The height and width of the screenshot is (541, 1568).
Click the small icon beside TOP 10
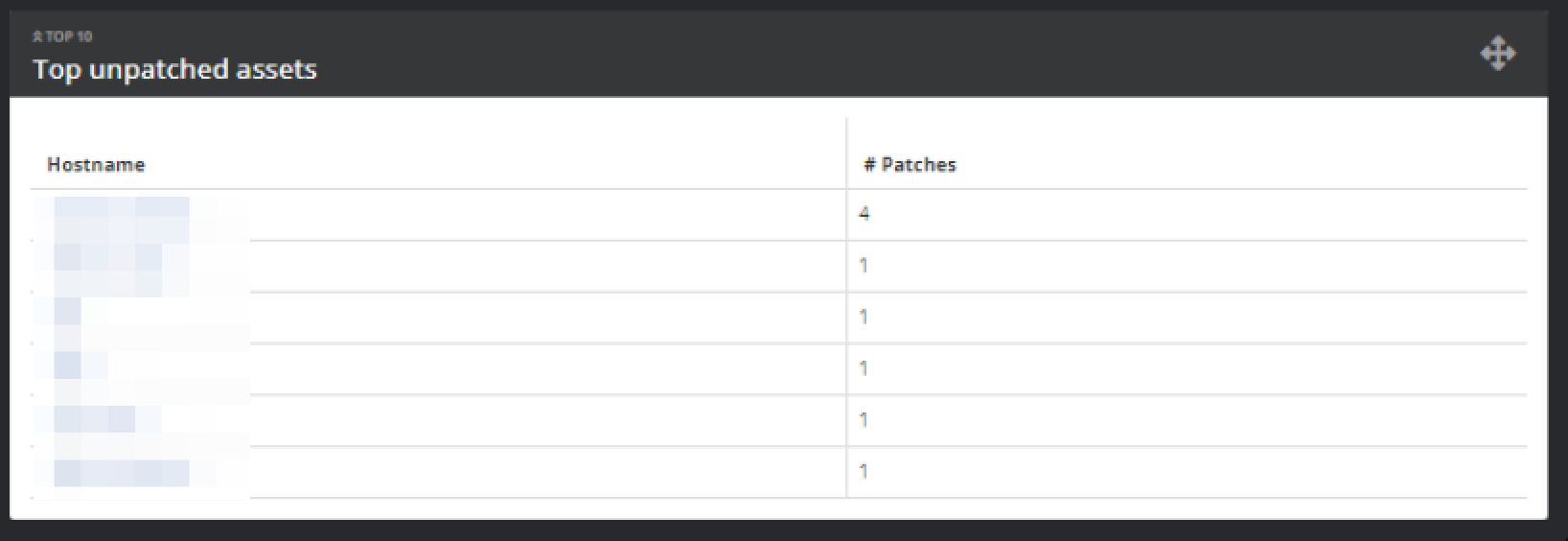pos(37,37)
